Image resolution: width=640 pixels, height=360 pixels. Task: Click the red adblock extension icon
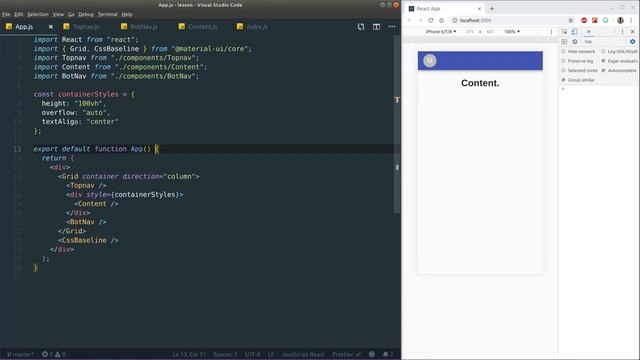click(584, 20)
